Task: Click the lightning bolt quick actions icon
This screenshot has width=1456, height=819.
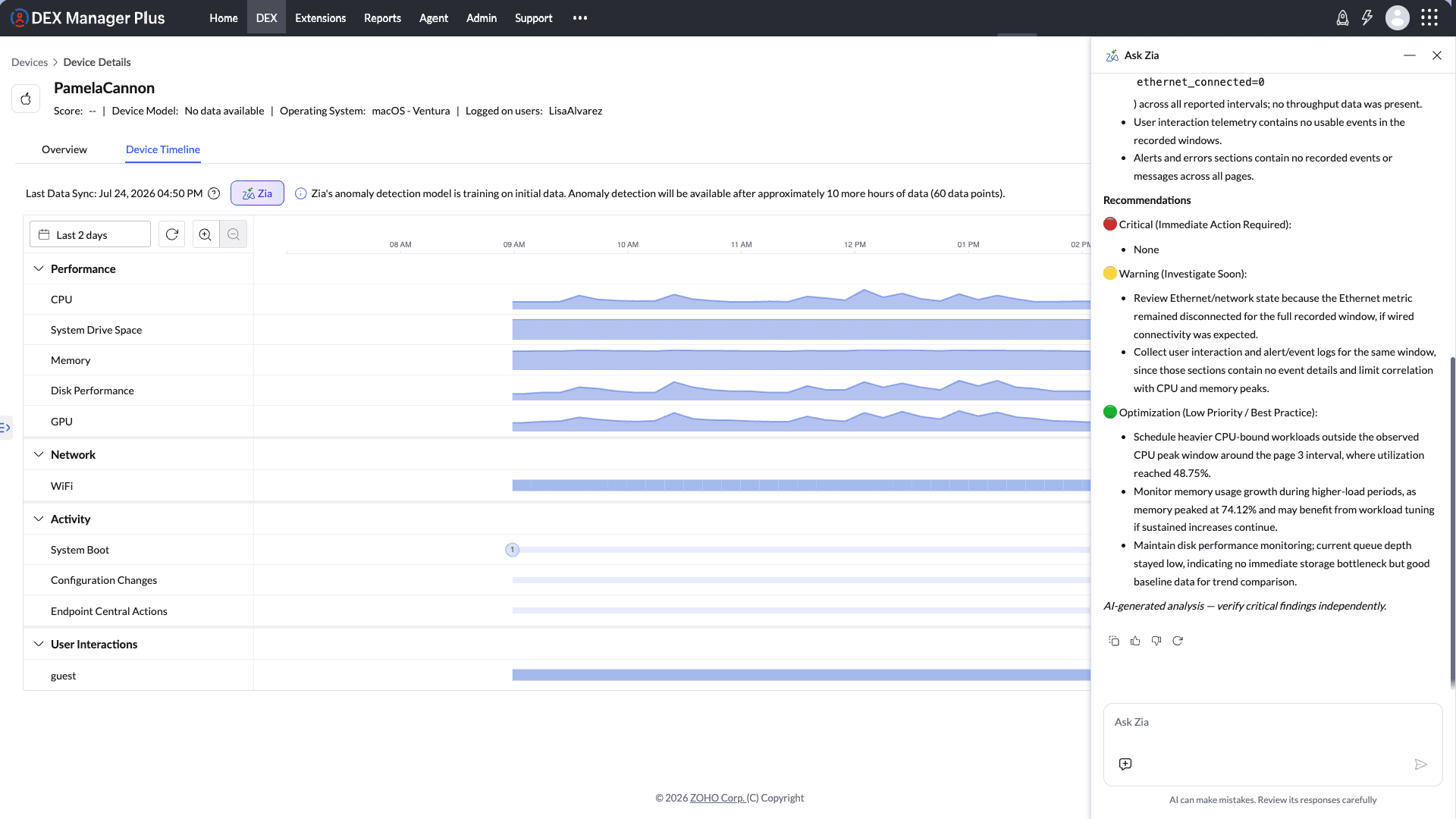Action: [x=1367, y=18]
